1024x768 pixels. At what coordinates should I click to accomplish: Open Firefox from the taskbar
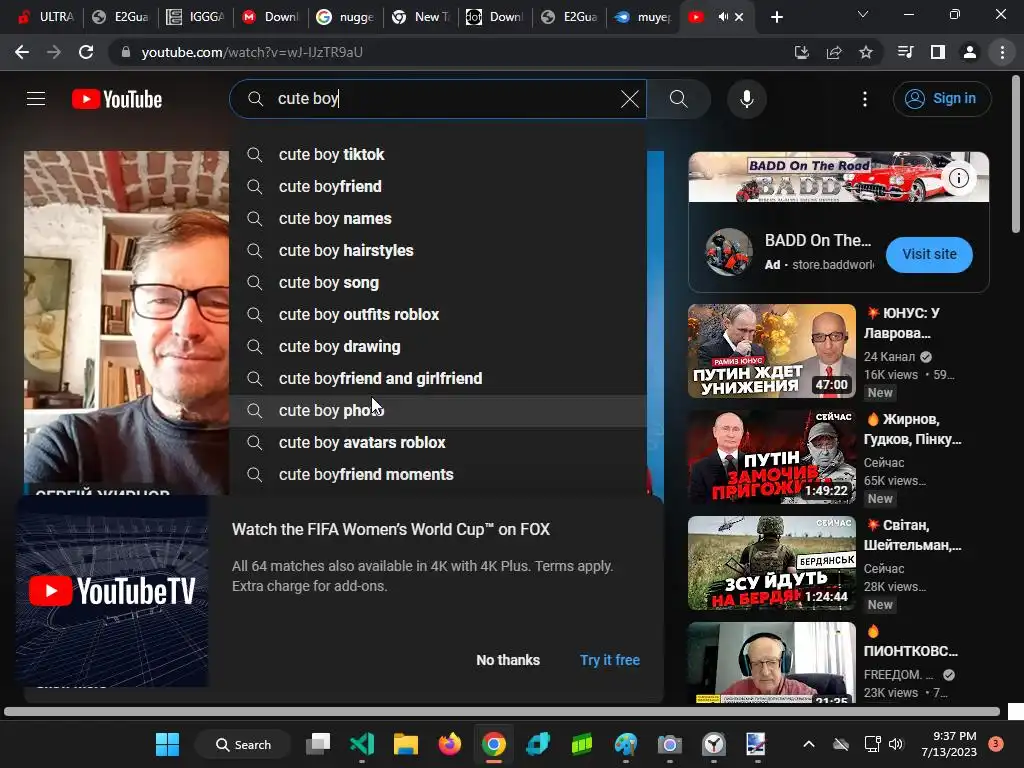[x=449, y=744]
